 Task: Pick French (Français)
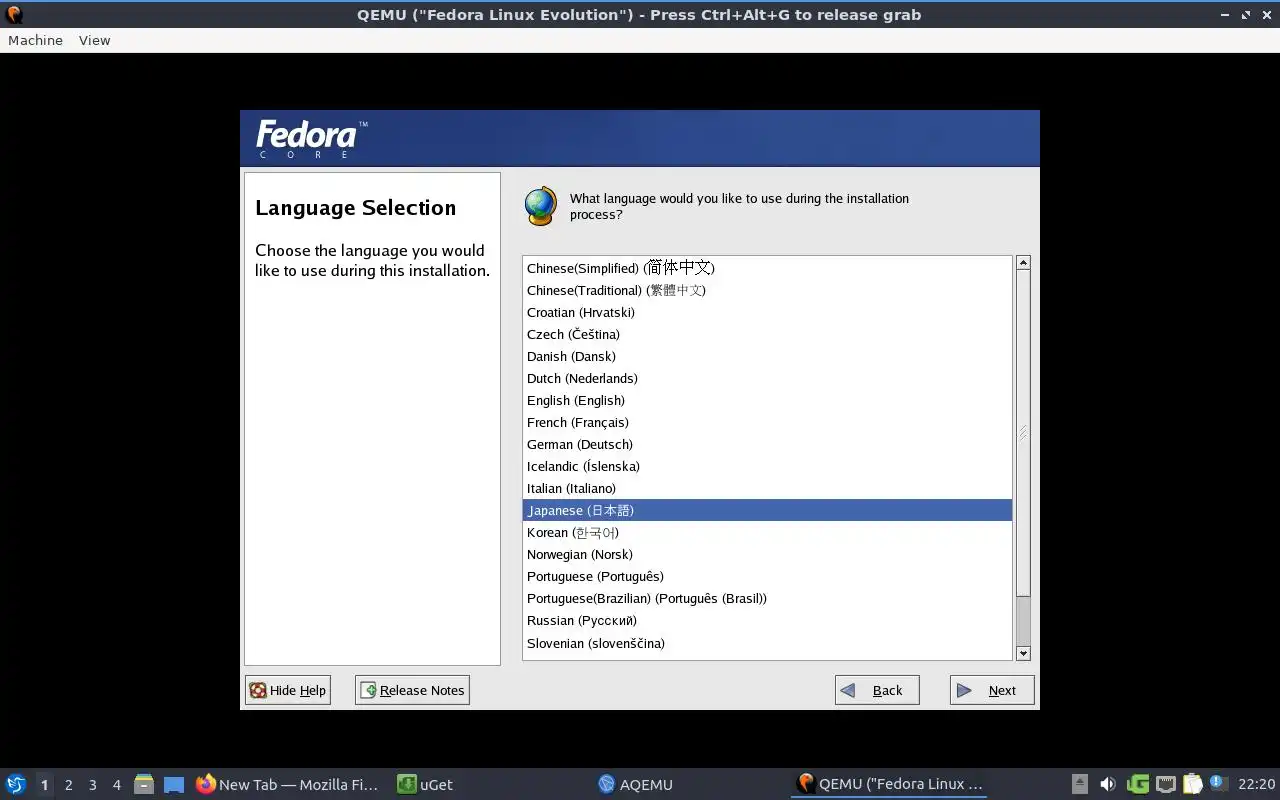click(767, 422)
